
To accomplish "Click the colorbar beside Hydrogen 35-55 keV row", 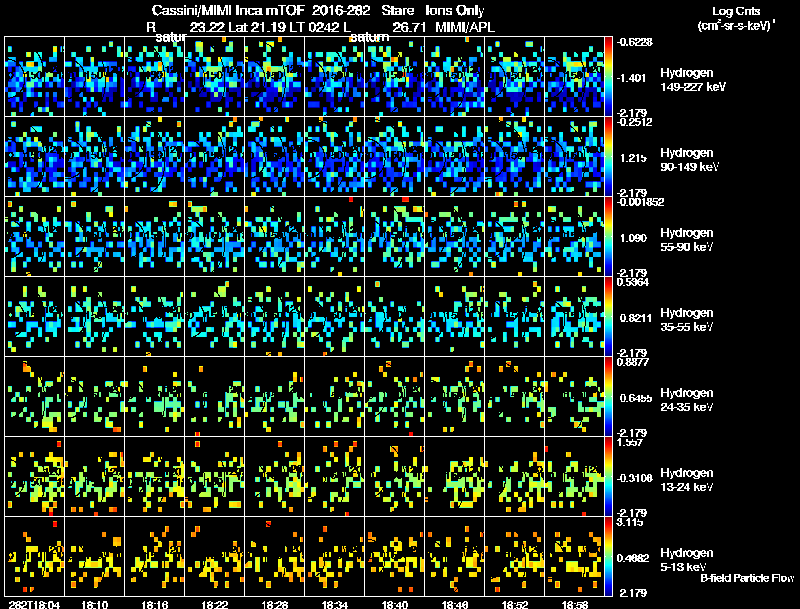I will click(x=608, y=317).
